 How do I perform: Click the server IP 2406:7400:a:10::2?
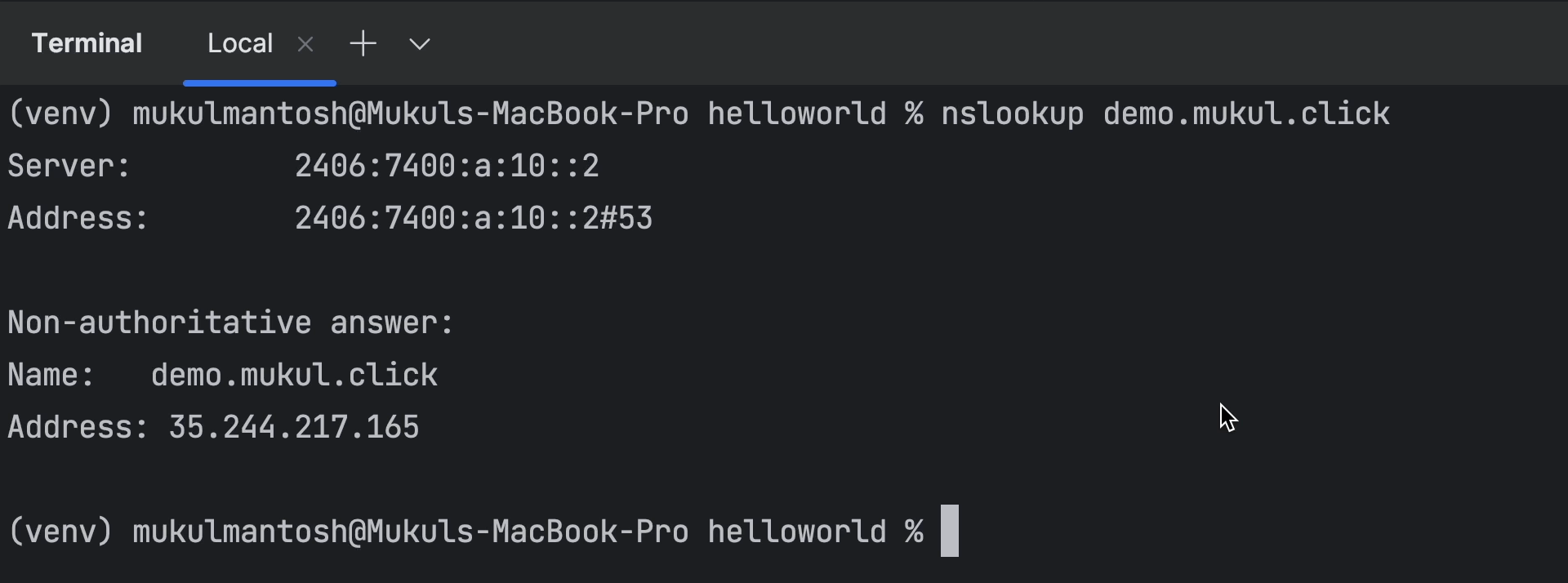(x=447, y=167)
